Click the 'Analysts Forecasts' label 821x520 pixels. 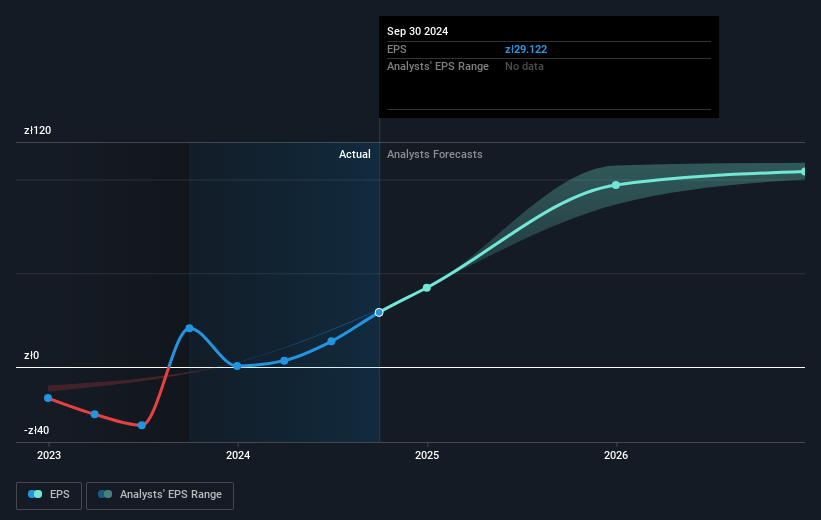435,154
